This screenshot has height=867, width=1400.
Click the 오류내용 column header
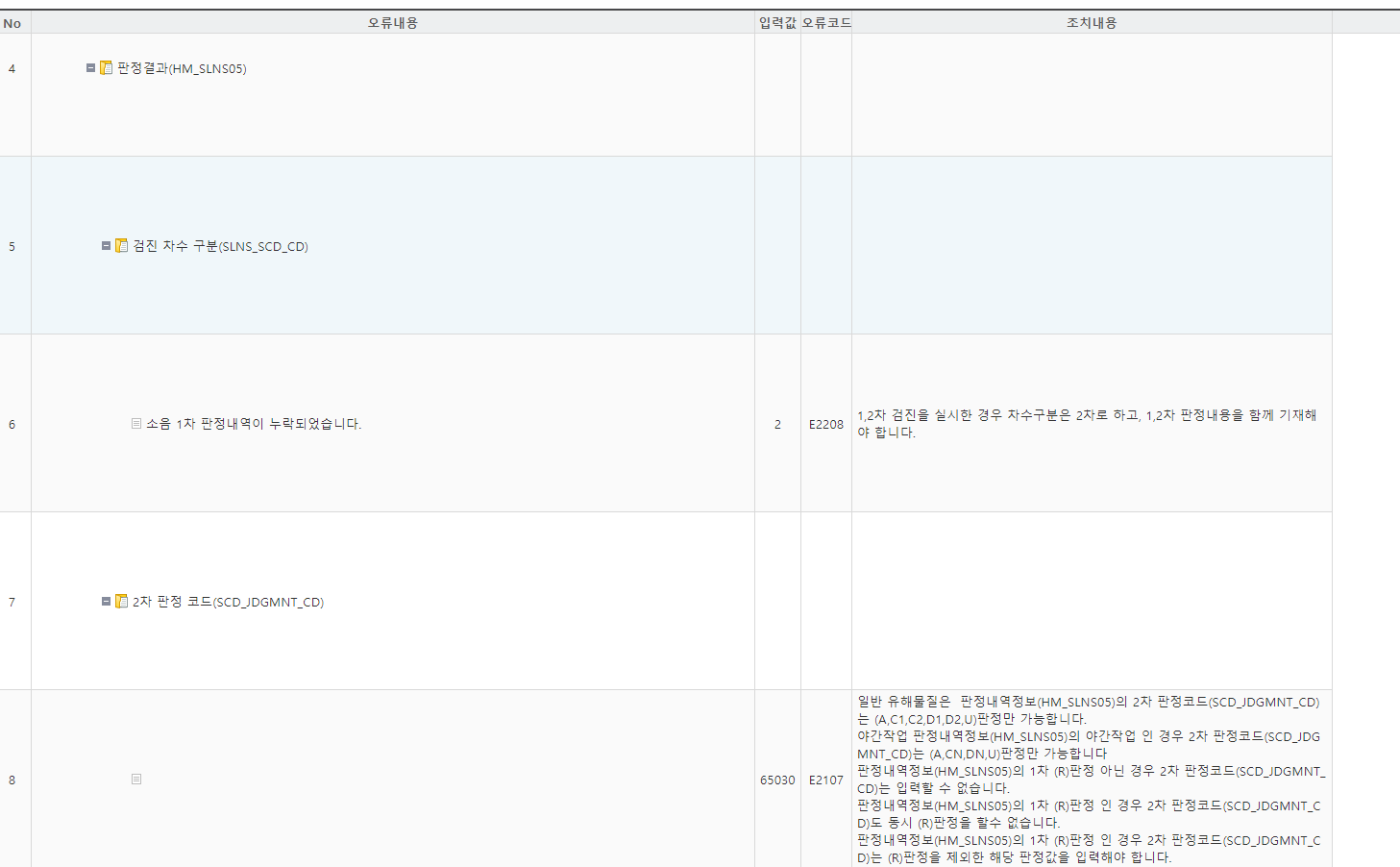click(393, 23)
